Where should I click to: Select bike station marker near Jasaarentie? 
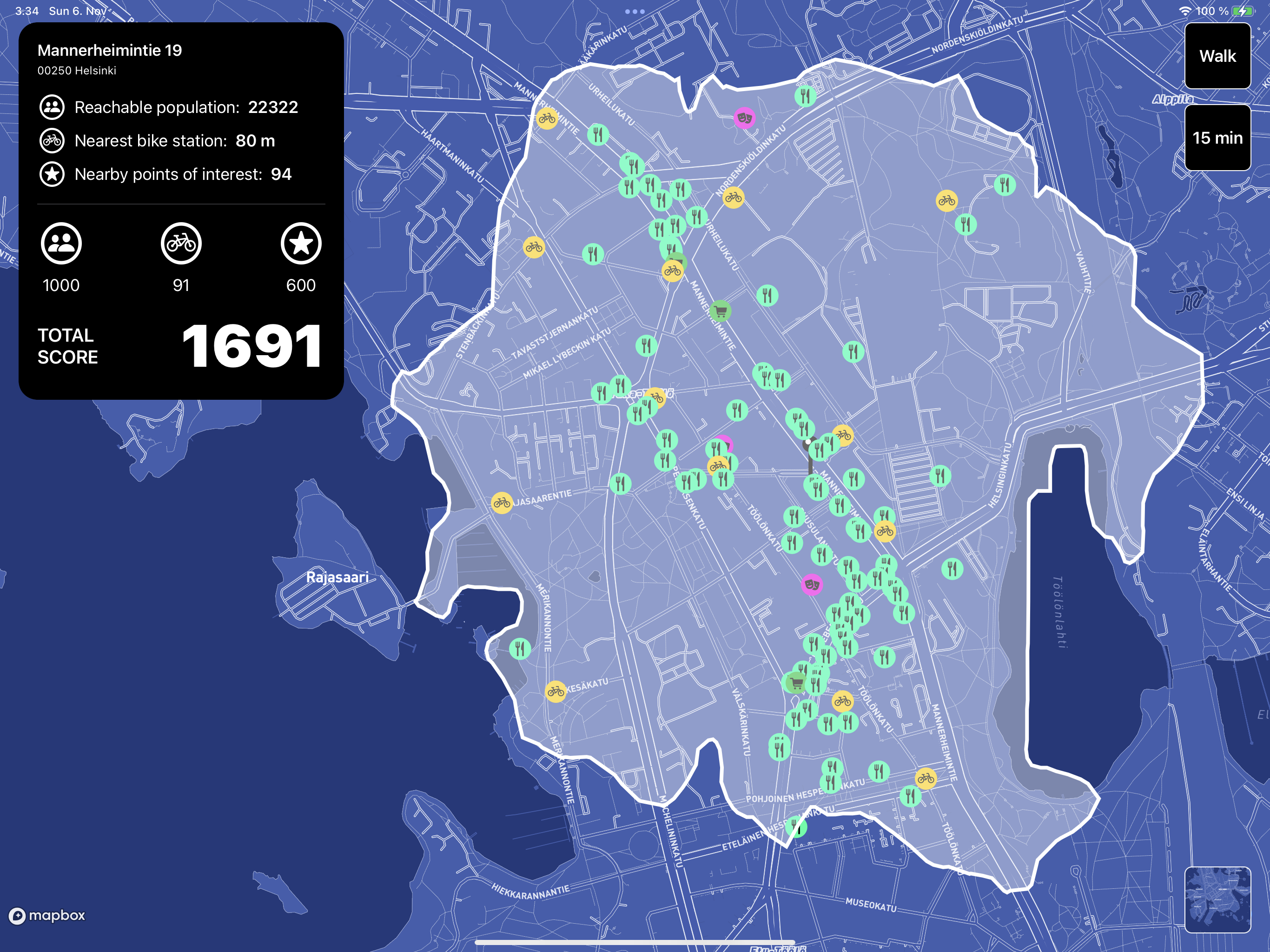pos(501,502)
